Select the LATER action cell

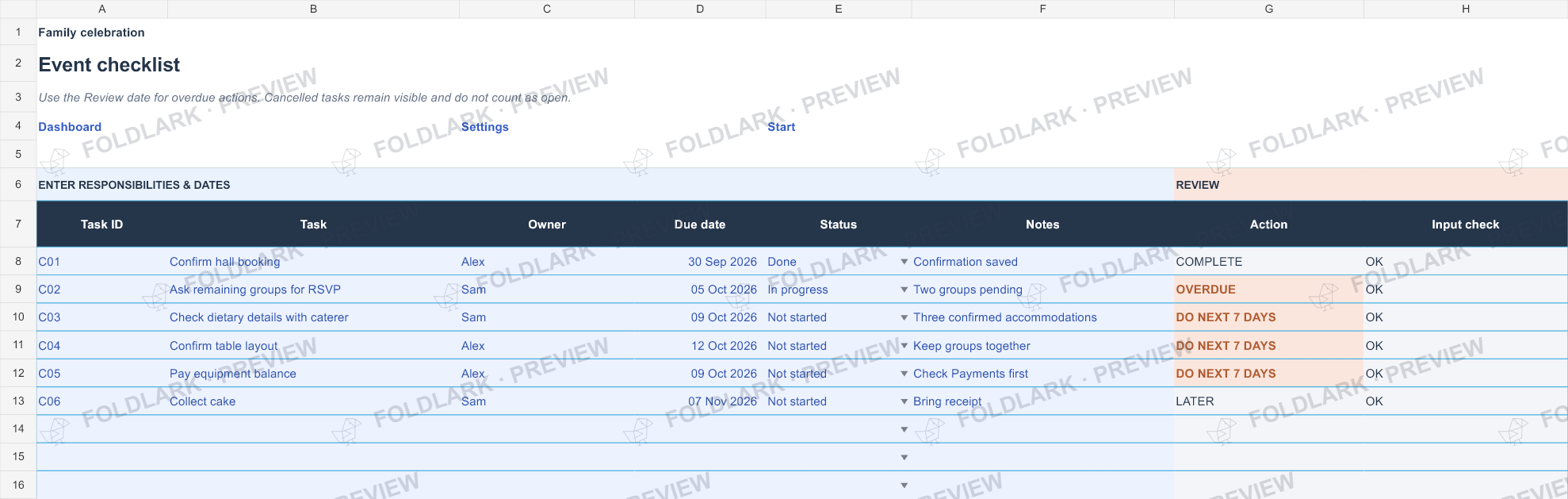tap(1269, 401)
